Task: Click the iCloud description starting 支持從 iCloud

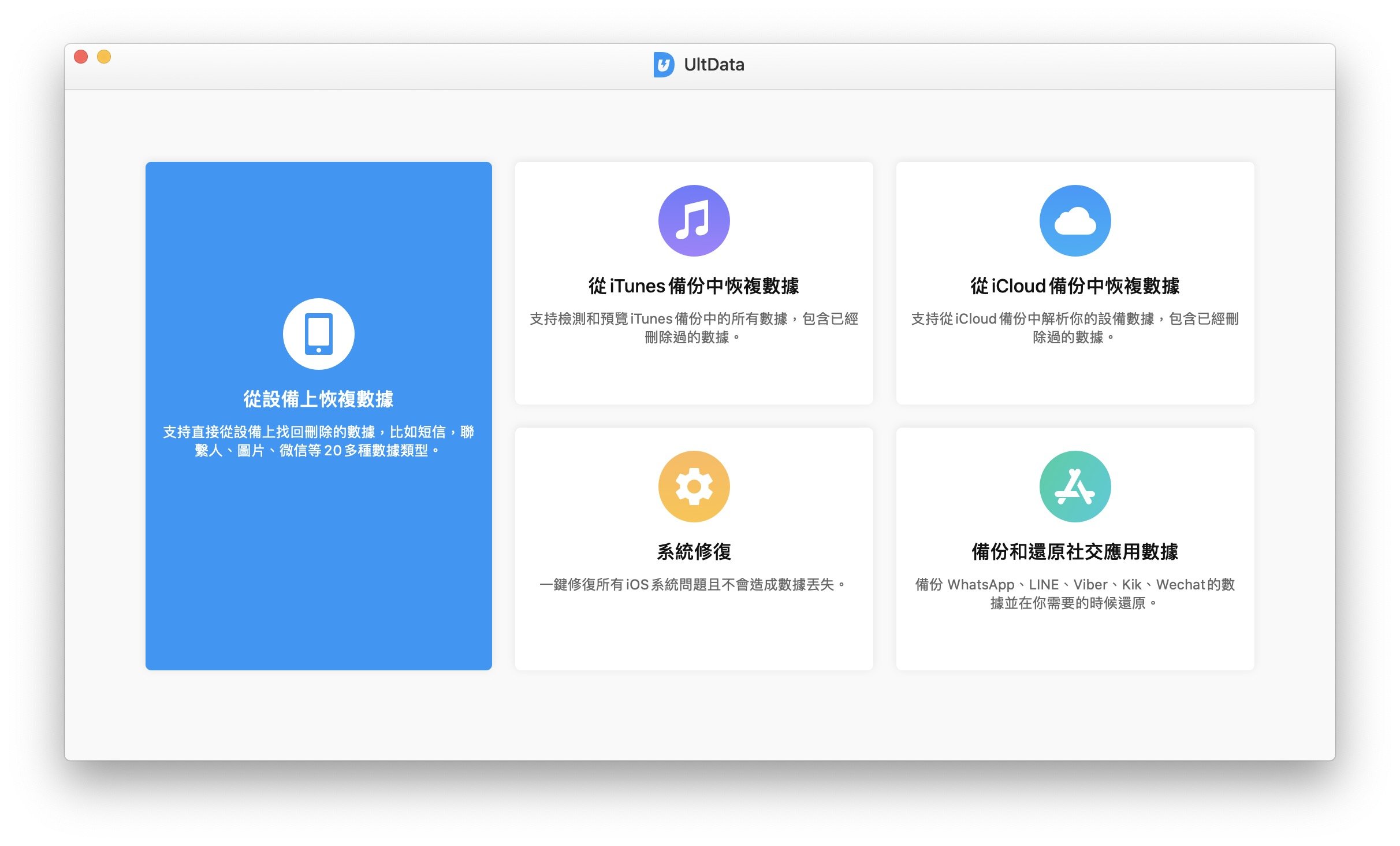Action: point(1075,328)
